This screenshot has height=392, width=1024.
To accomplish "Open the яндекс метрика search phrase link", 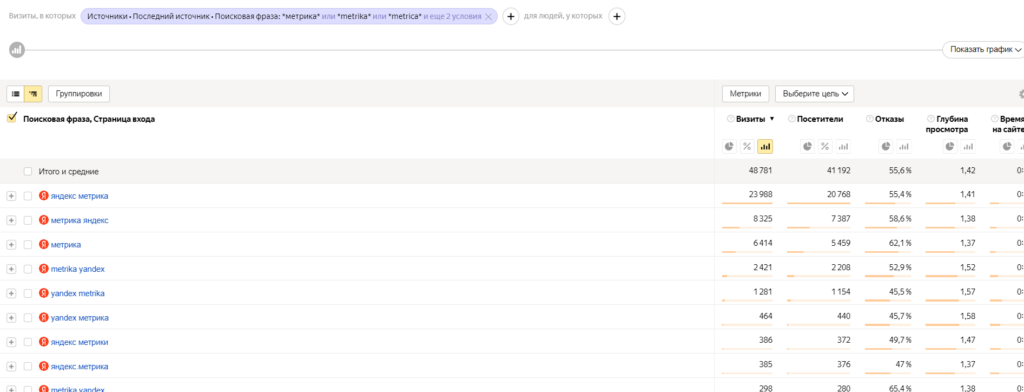I will 80,196.
